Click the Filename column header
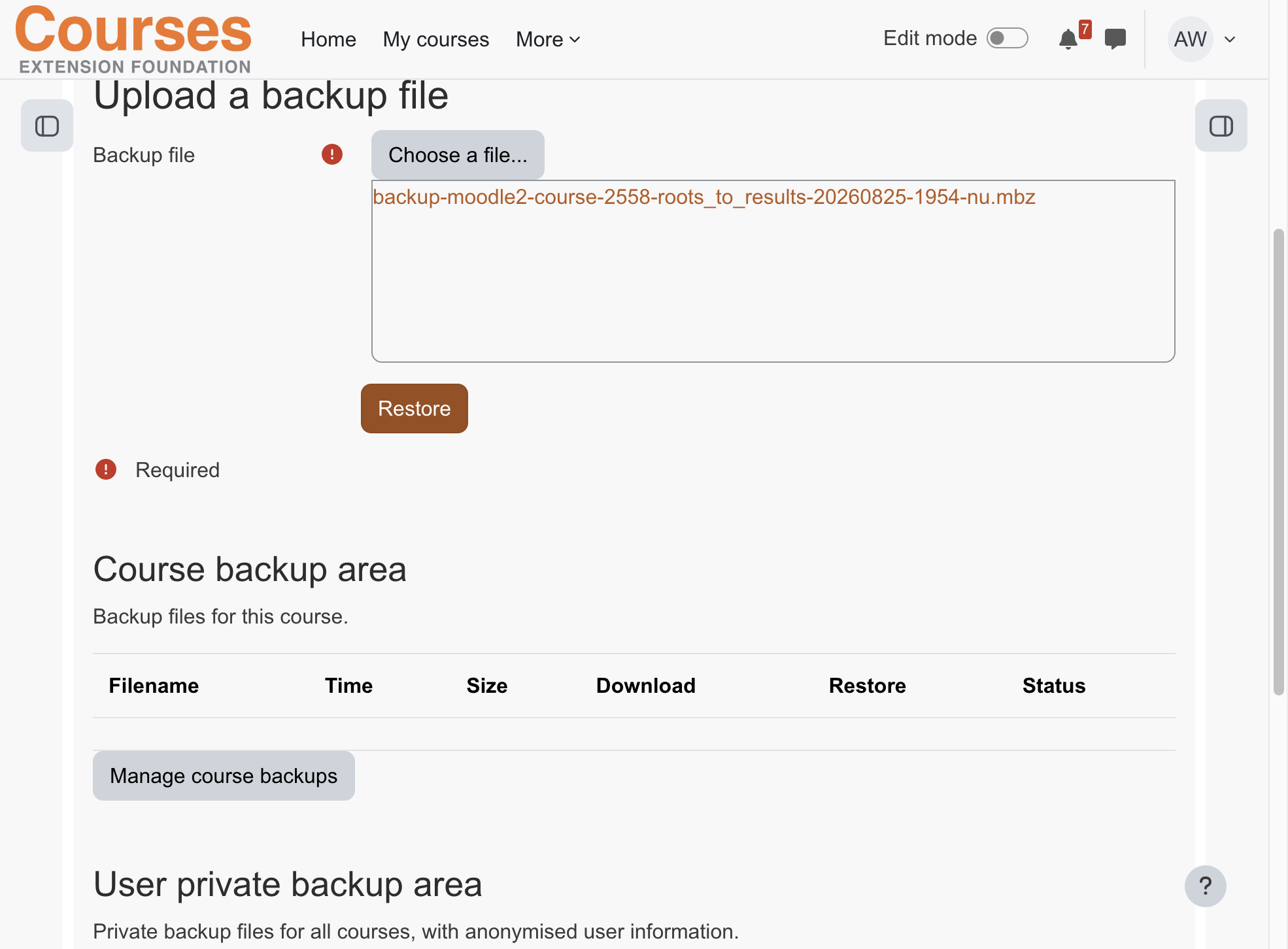This screenshot has height=949, width=1288. coord(154,686)
